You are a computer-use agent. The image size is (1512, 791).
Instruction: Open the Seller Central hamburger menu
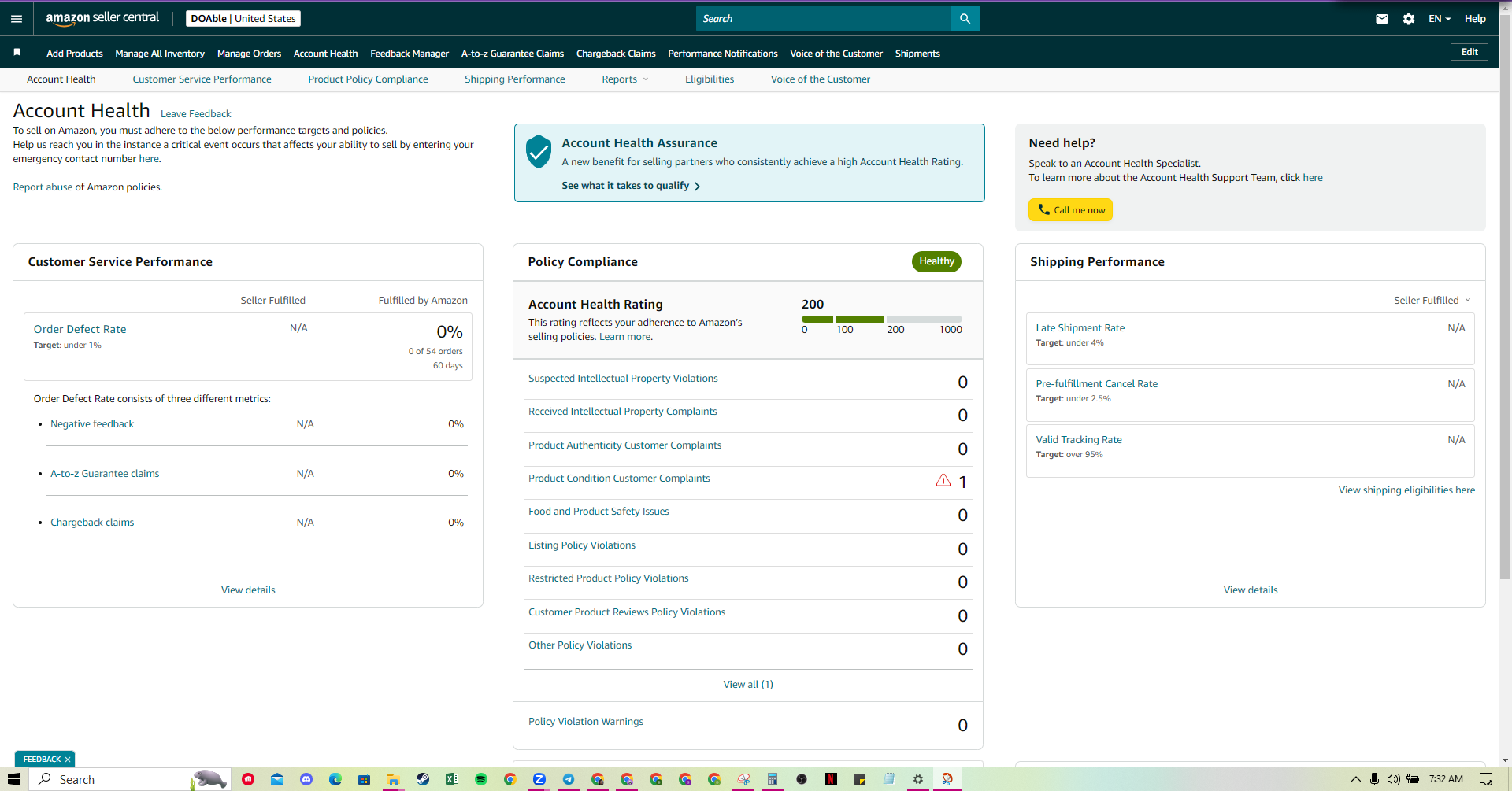point(17,19)
